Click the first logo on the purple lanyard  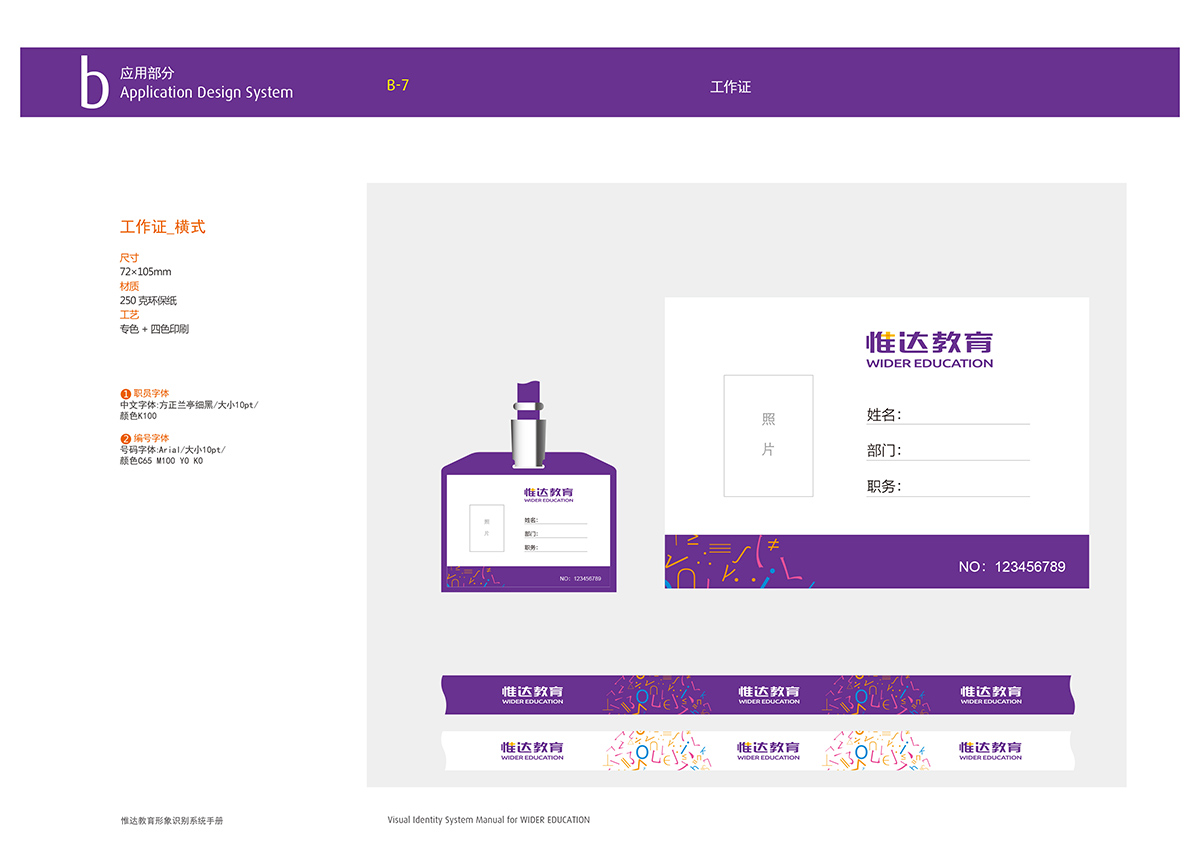tap(532, 694)
